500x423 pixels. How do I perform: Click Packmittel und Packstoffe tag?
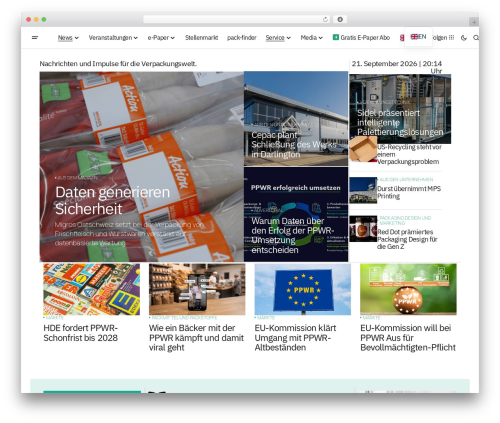(x=184, y=318)
